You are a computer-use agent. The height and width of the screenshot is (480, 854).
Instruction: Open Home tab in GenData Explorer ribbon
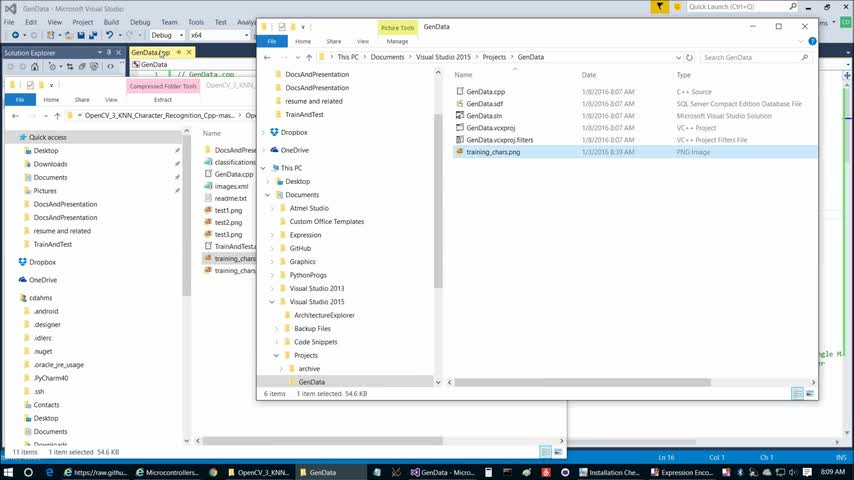(303, 41)
